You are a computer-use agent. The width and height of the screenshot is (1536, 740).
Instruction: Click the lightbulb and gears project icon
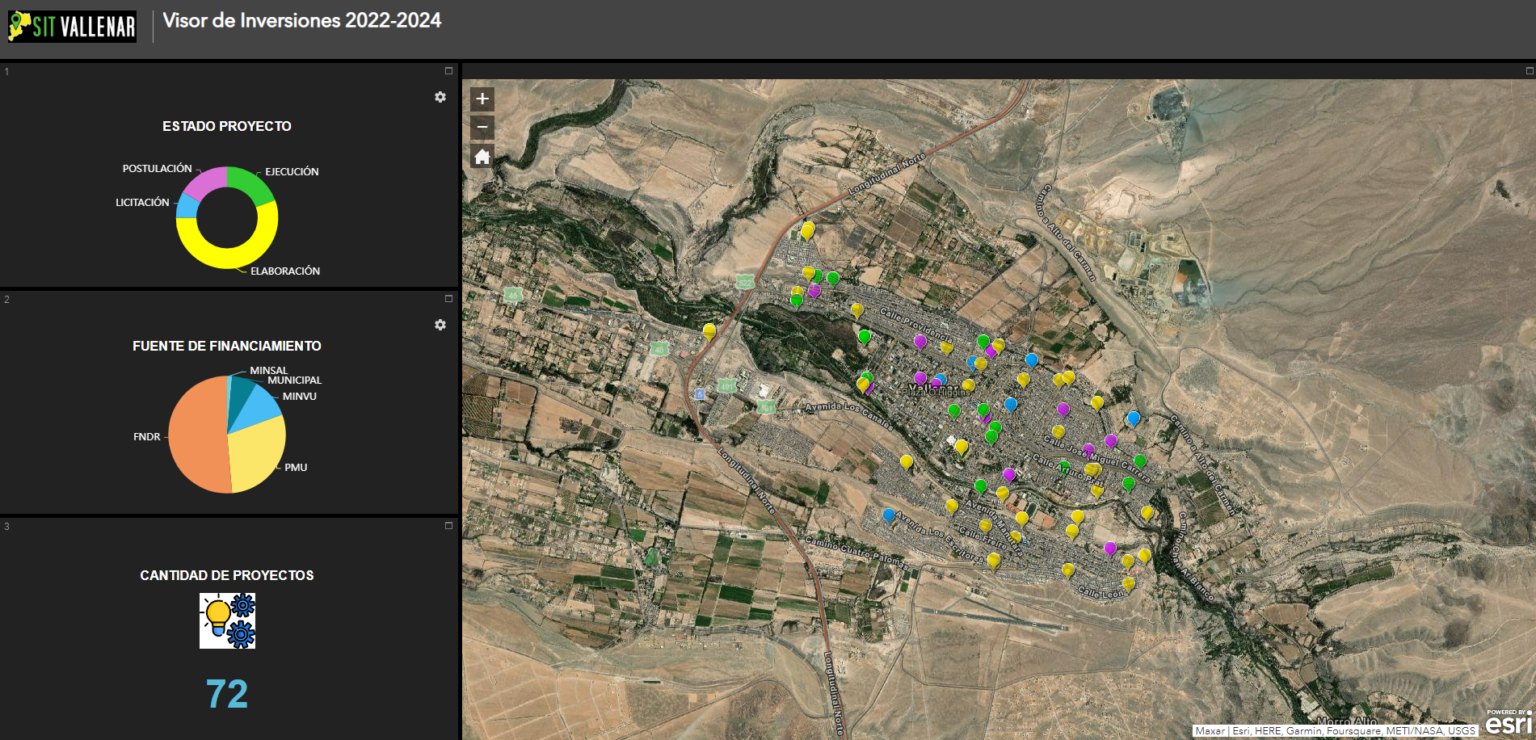227,621
